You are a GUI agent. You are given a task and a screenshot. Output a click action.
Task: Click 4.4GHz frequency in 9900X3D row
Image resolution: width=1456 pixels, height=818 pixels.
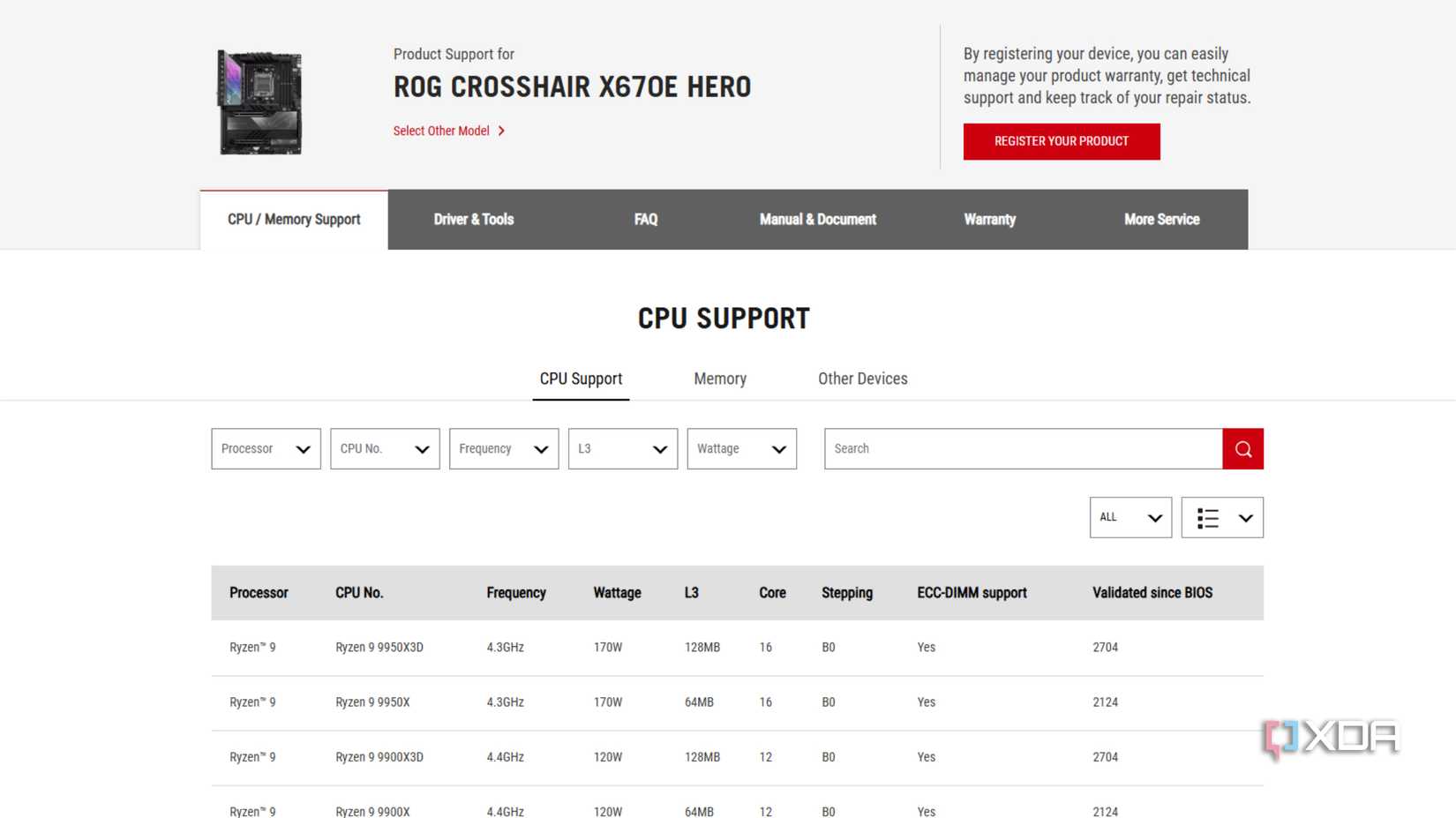pyautogui.click(x=506, y=757)
